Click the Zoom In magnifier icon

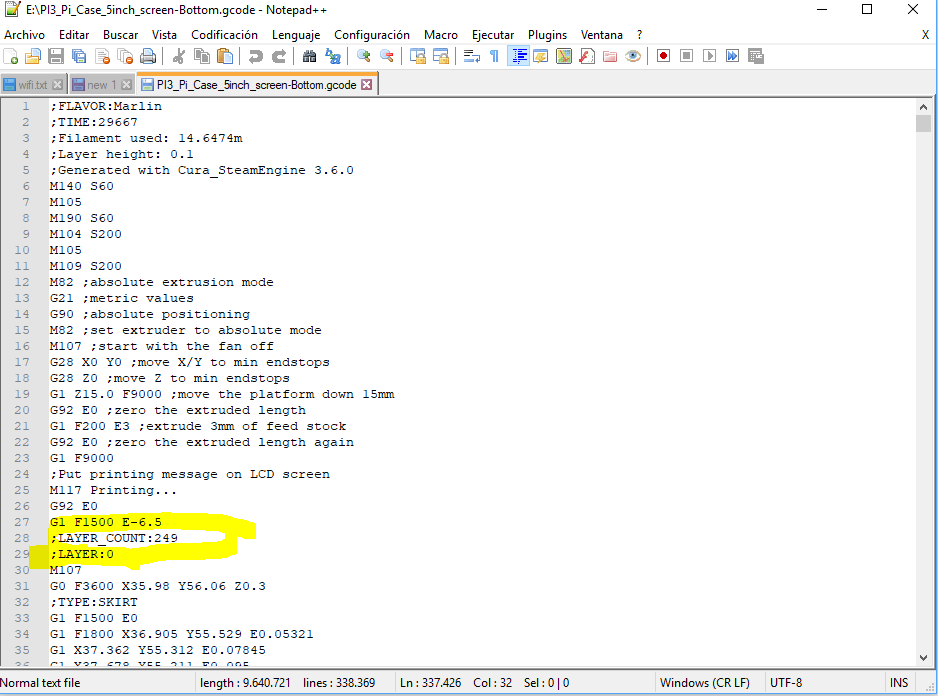[x=364, y=57]
